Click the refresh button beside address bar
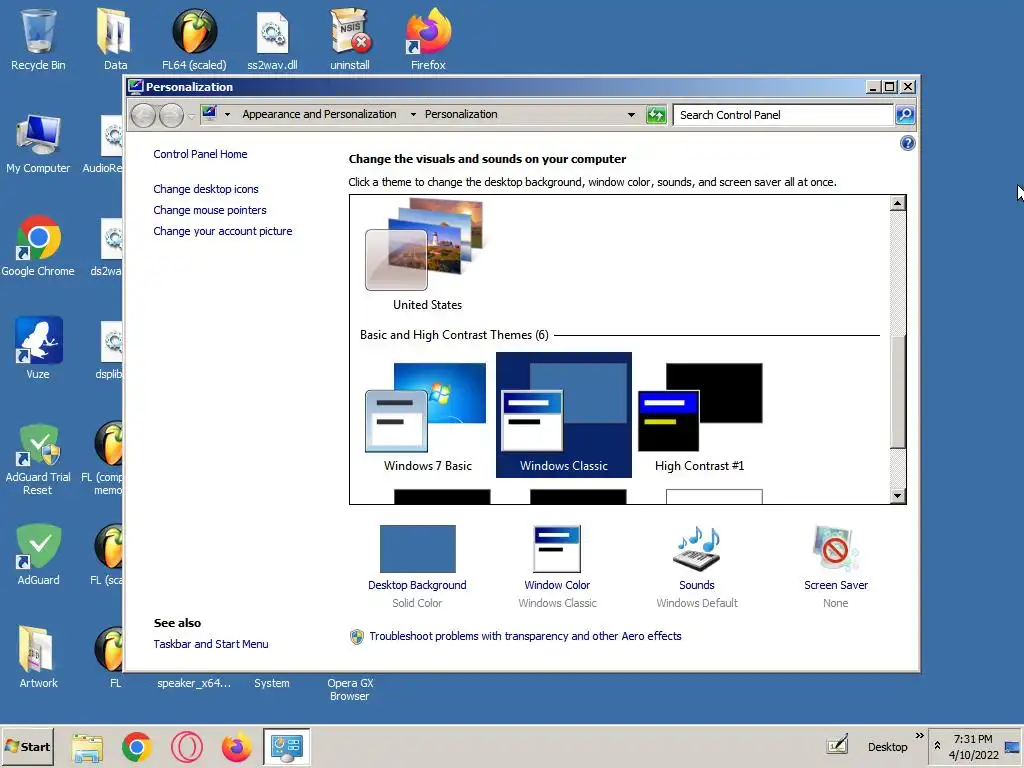 [656, 115]
